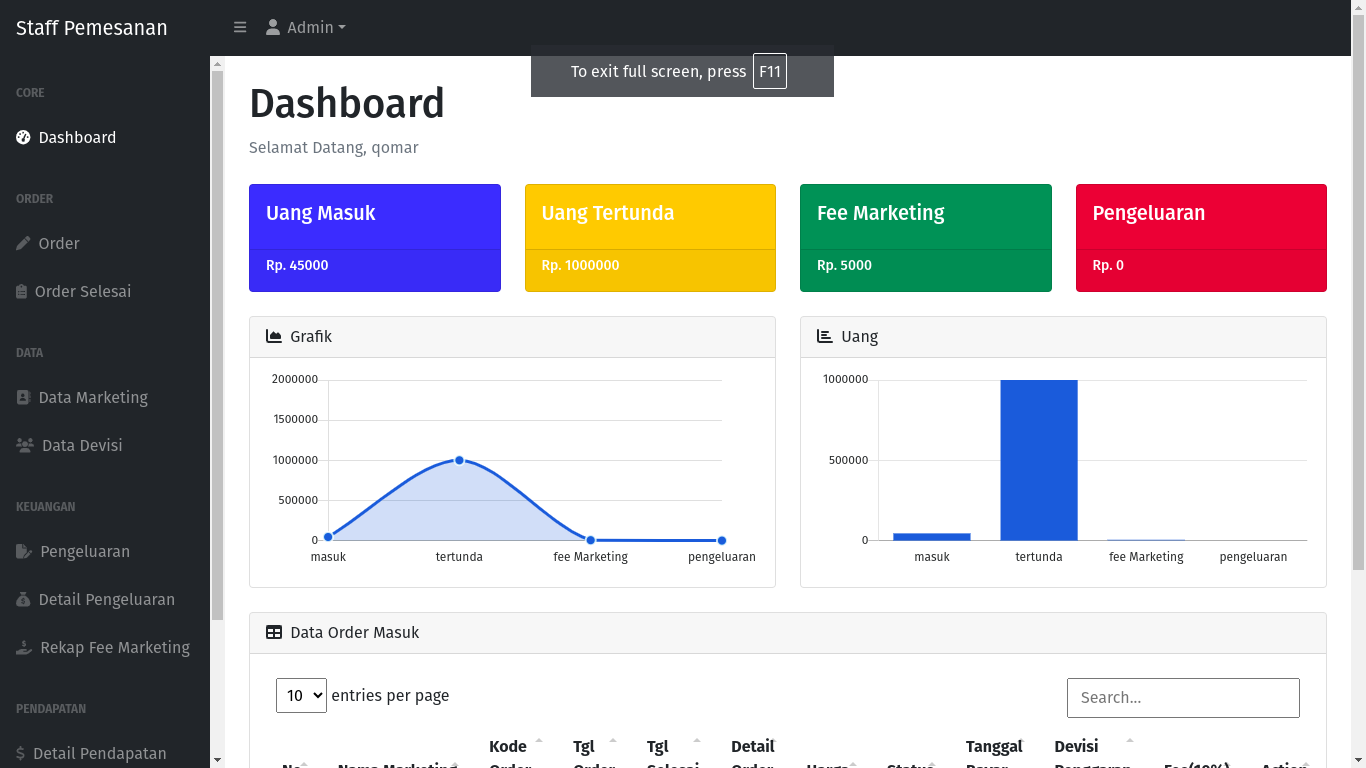Go to Order Selesai in sidebar

coord(83,292)
